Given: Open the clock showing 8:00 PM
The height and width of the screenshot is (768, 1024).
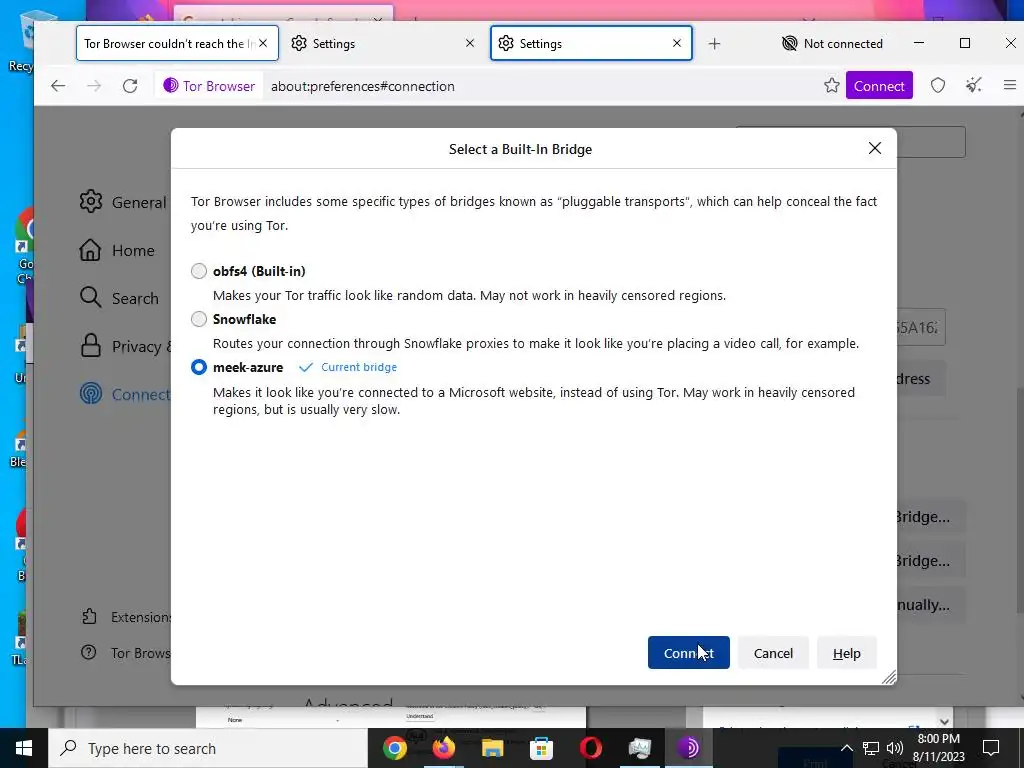Looking at the screenshot, I should [x=938, y=748].
